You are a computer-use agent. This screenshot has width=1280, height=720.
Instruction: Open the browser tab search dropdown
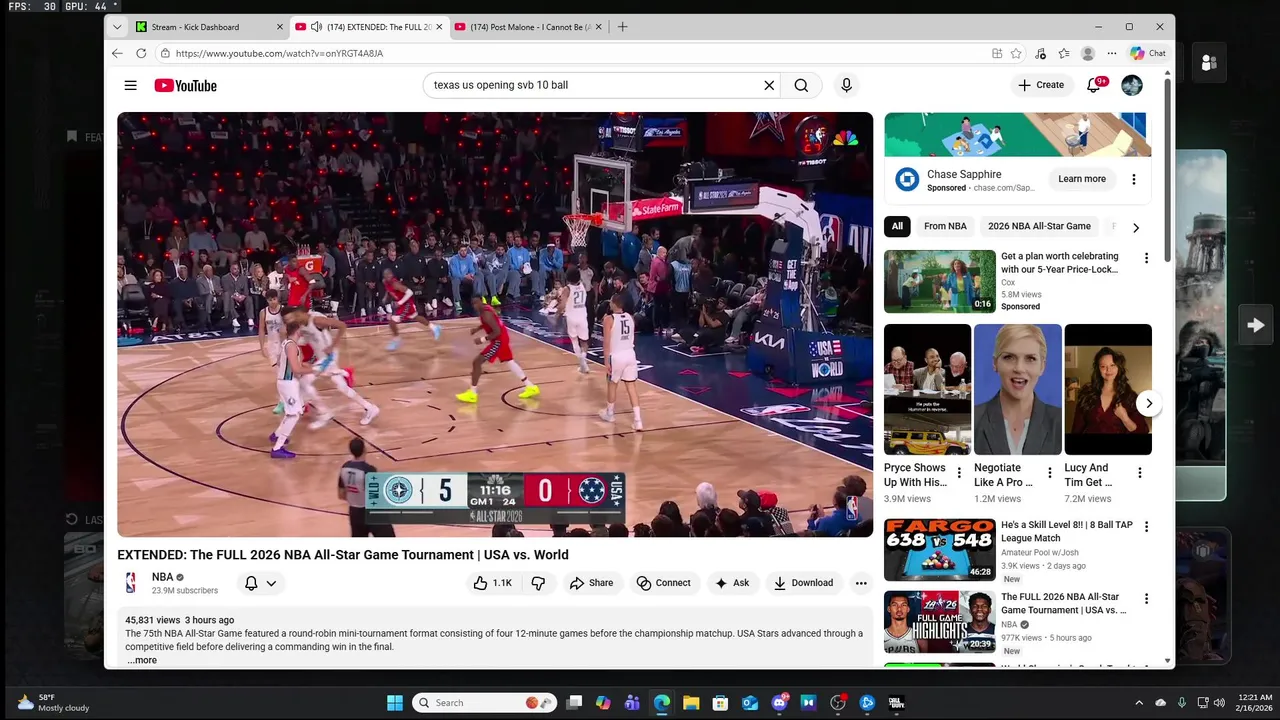click(x=117, y=27)
